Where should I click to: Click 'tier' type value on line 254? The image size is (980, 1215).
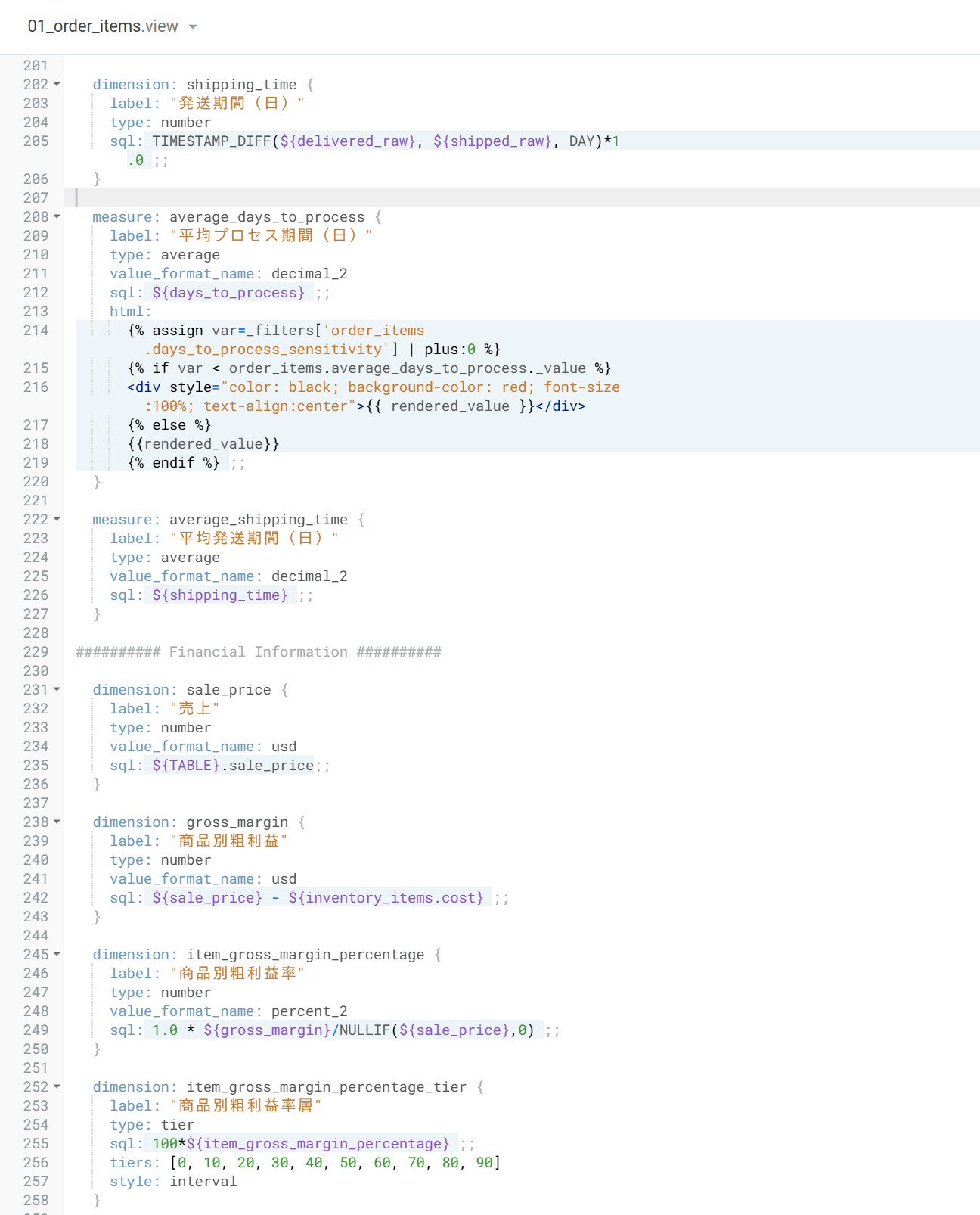(x=178, y=1124)
